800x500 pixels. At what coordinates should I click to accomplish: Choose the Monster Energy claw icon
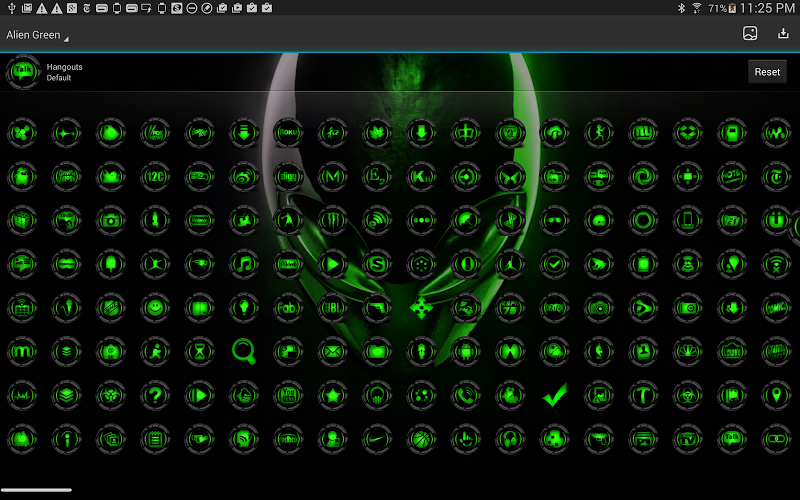pos(333,220)
